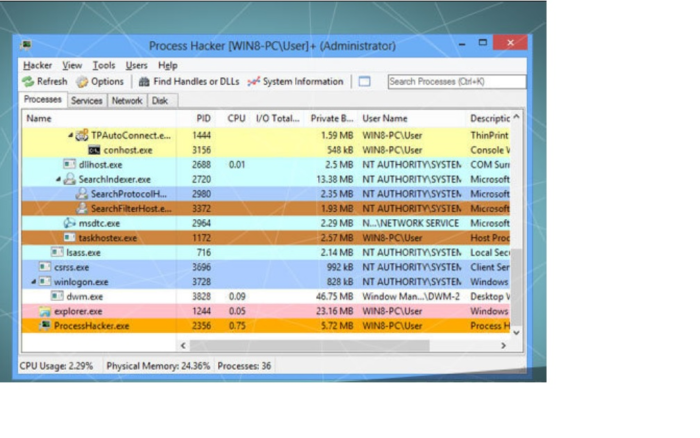Open the Tools menu
This screenshot has width=700, height=438.
point(104,65)
